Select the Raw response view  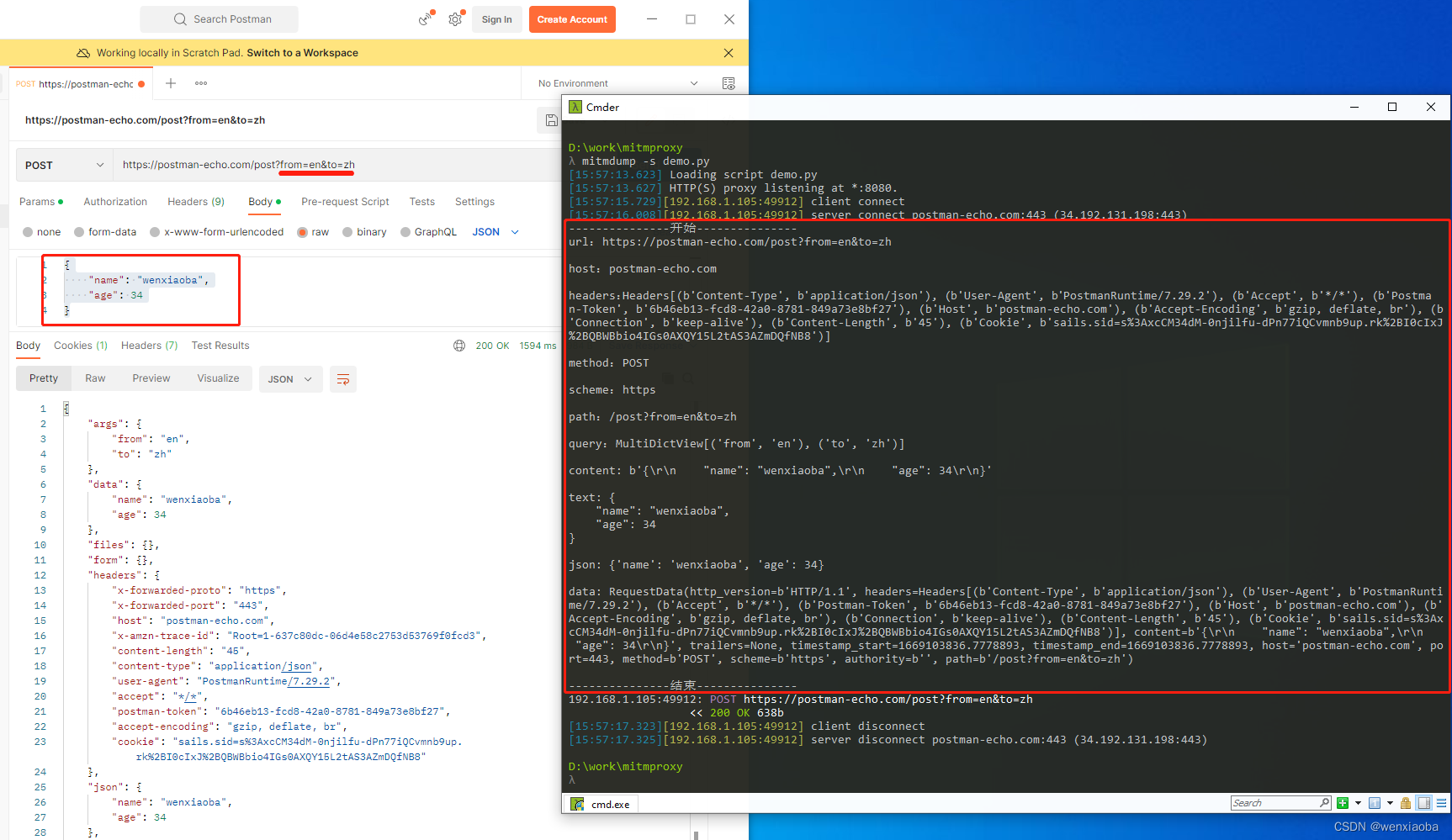95,378
